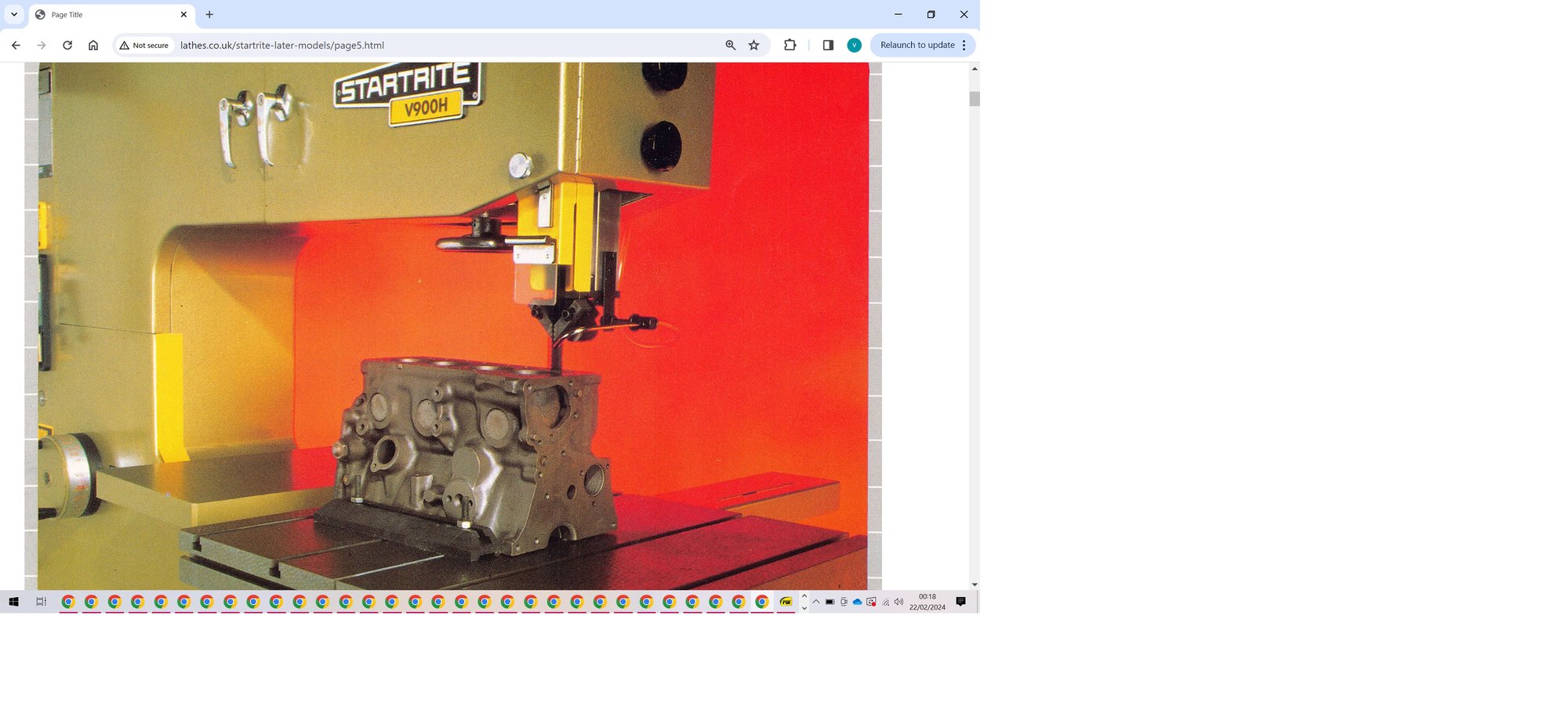Toggle the browser side panel
Viewport: 1568px width, 717px height.
point(828,45)
